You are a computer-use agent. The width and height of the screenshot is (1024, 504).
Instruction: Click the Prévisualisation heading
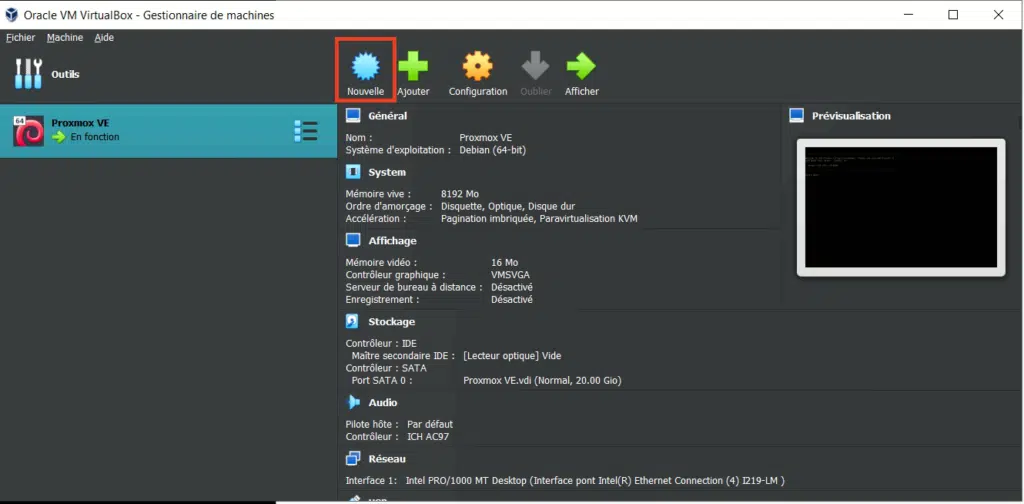coord(851,116)
